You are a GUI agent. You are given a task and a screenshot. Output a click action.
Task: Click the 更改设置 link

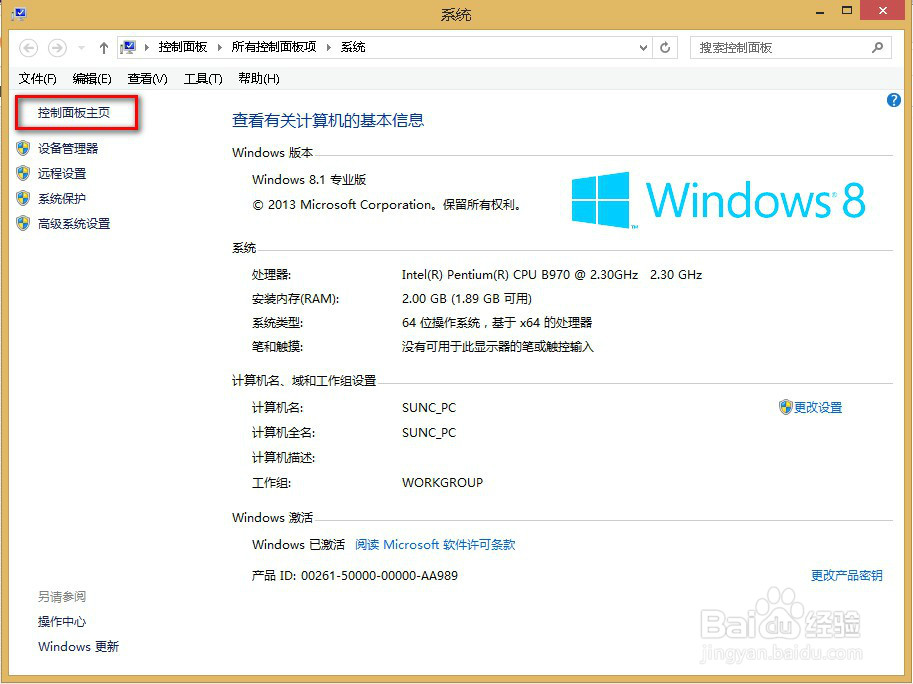coord(820,407)
